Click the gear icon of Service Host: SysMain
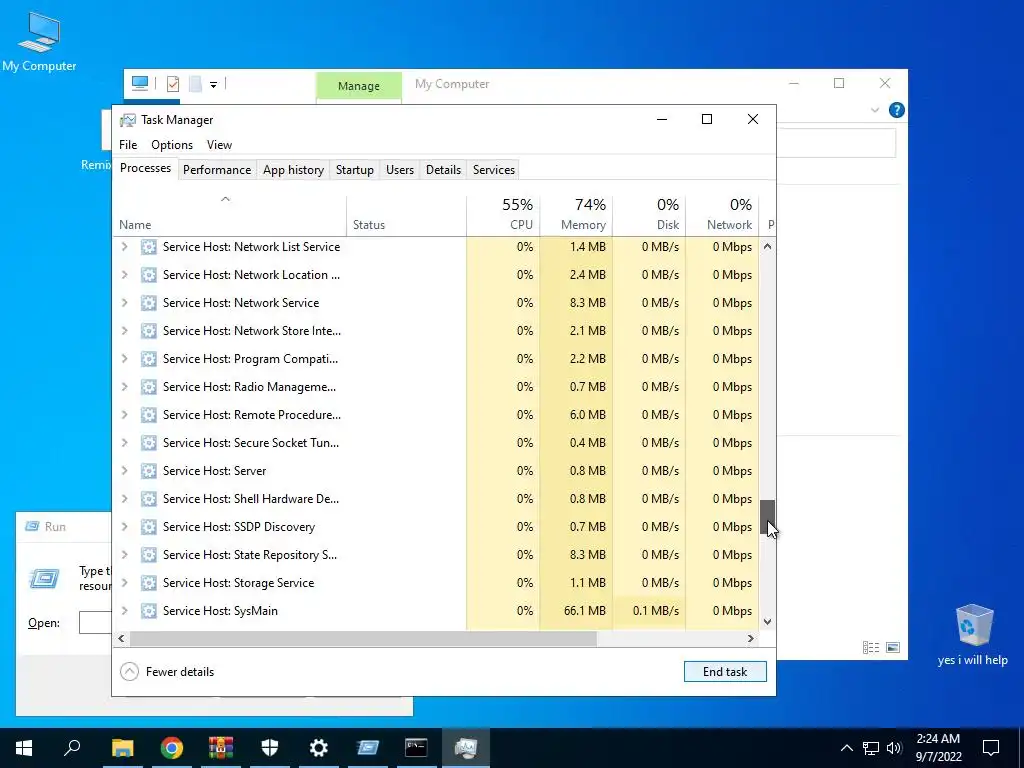Image resolution: width=1024 pixels, height=768 pixels. tap(149, 611)
